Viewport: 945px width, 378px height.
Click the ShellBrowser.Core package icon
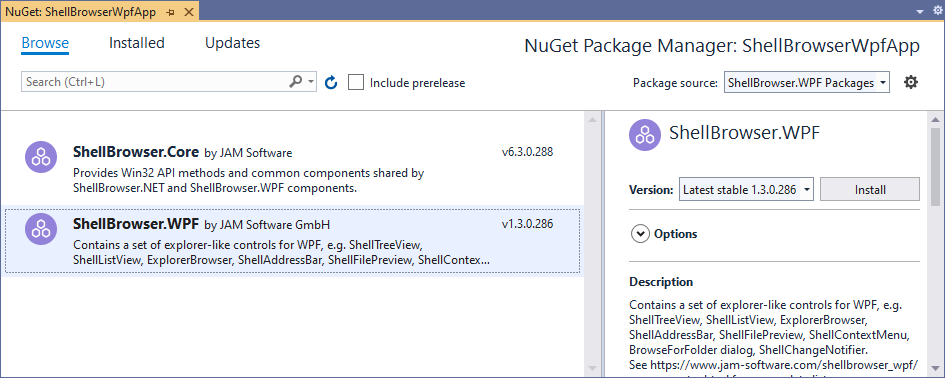point(41,157)
